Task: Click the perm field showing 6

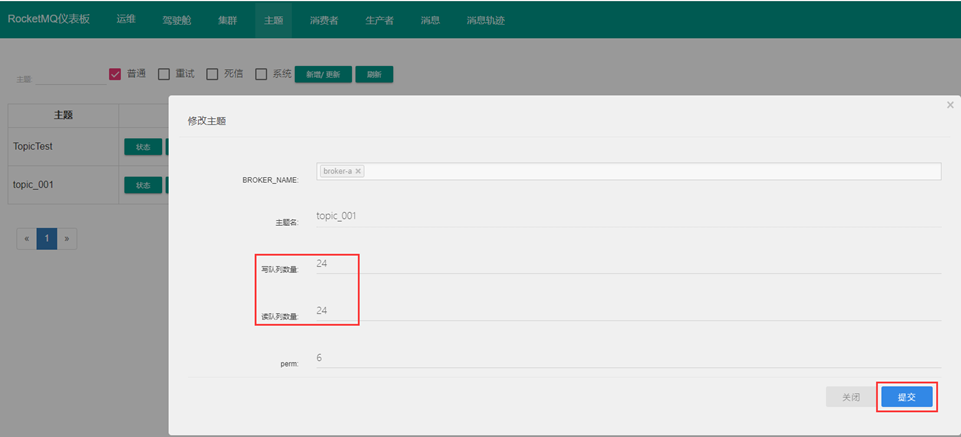Action: (629, 358)
